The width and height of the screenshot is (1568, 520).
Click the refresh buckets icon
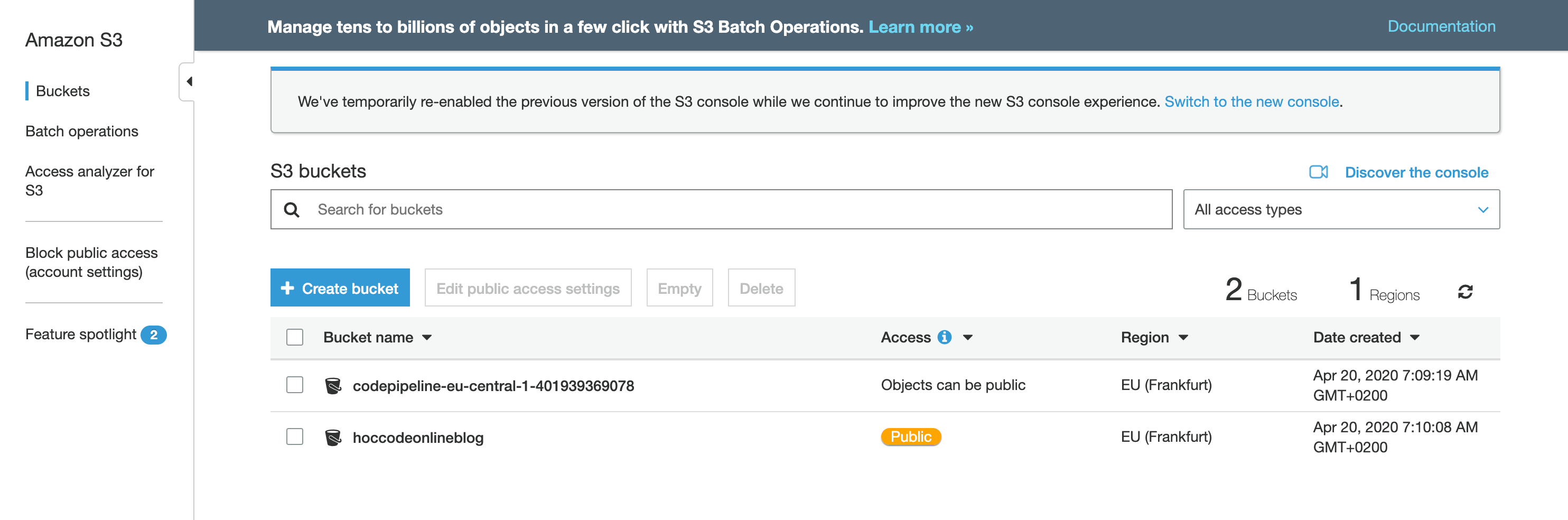coord(1464,292)
